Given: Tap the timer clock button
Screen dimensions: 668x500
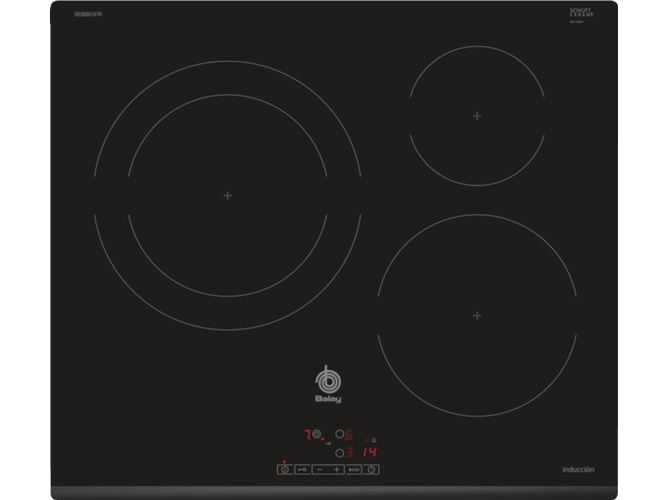Looking at the screenshot, I should [x=372, y=468].
